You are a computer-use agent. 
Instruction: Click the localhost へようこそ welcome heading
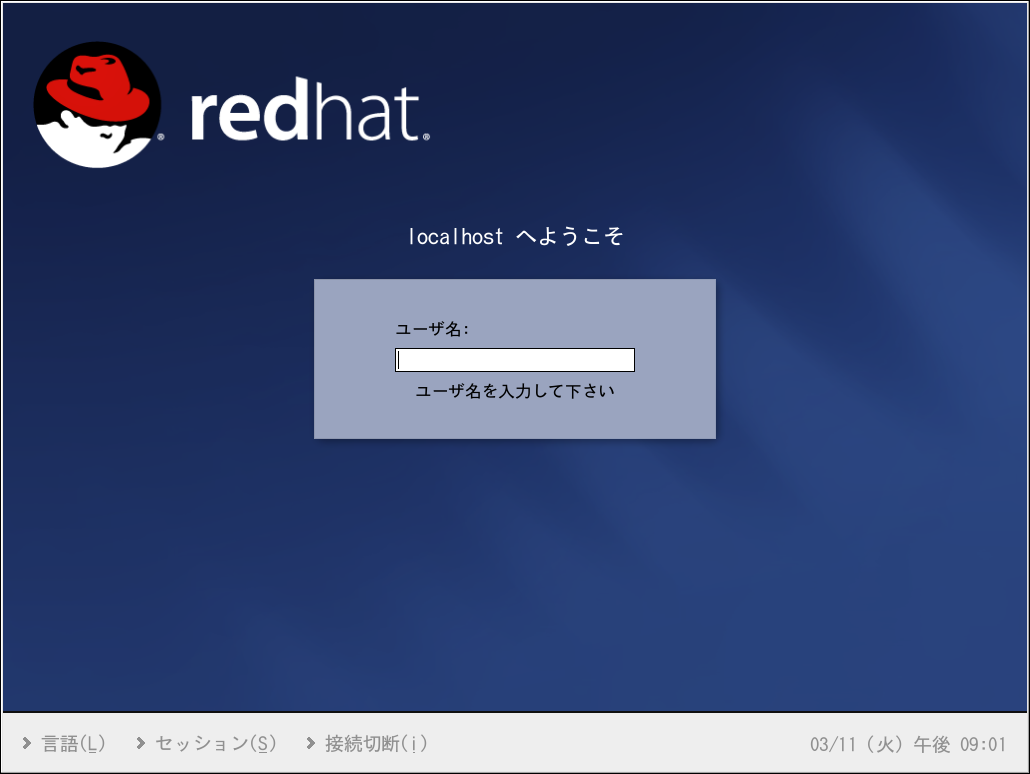[x=515, y=237]
